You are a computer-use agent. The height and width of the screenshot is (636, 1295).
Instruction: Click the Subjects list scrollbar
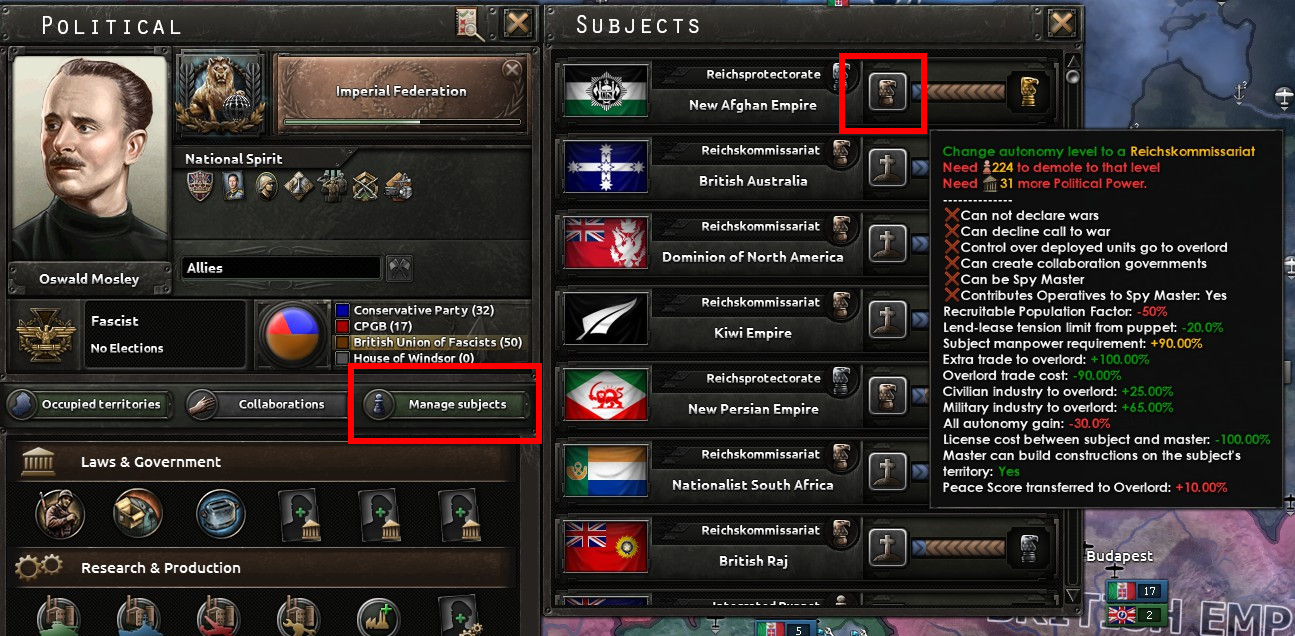click(x=1072, y=330)
